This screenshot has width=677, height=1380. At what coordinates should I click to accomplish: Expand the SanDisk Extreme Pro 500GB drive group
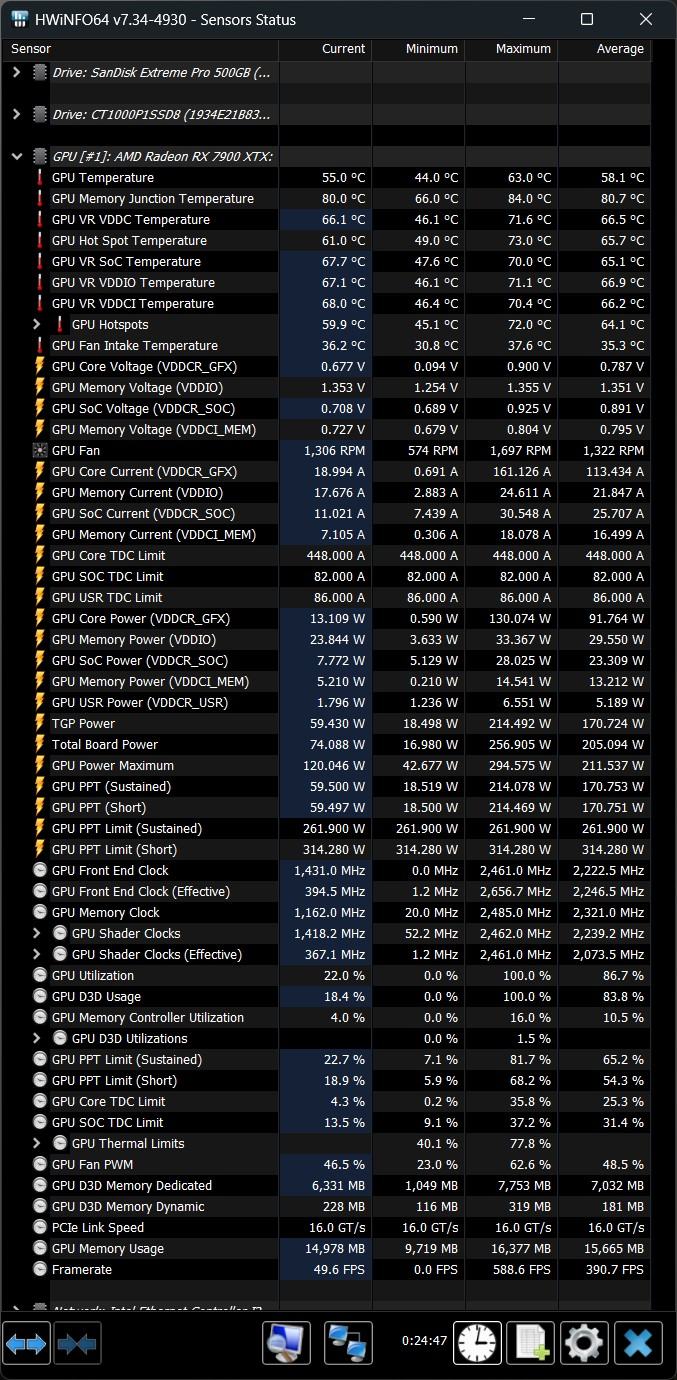[x=16, y=72]
